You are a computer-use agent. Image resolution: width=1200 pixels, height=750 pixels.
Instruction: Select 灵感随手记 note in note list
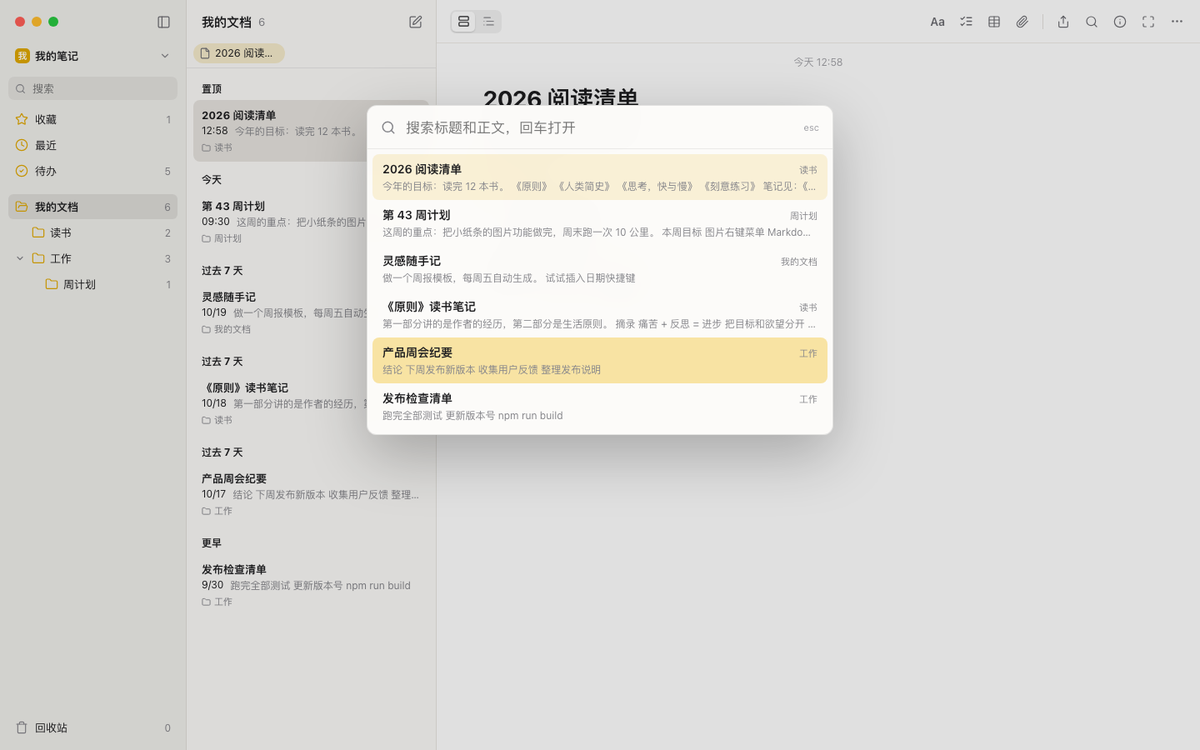pos(311,313)
